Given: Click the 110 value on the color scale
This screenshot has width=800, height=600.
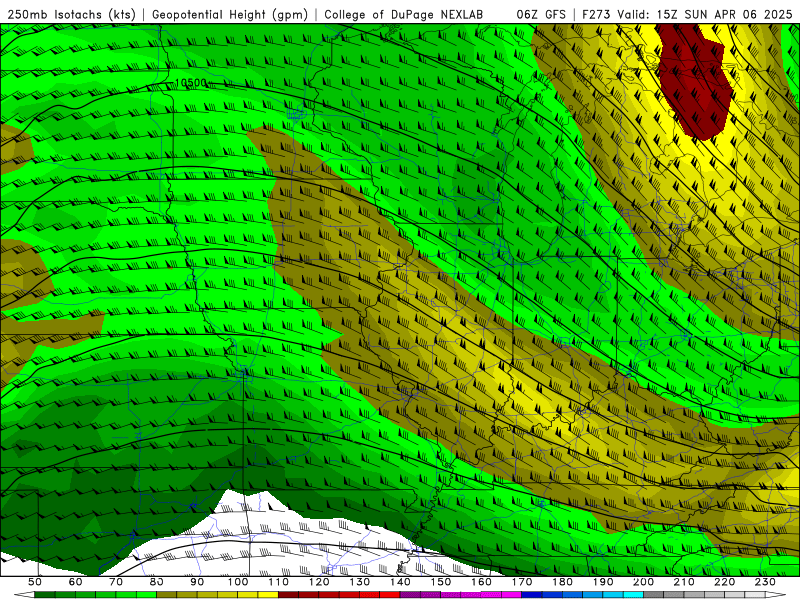Looking at the screenshot, I should coord(279,582).
